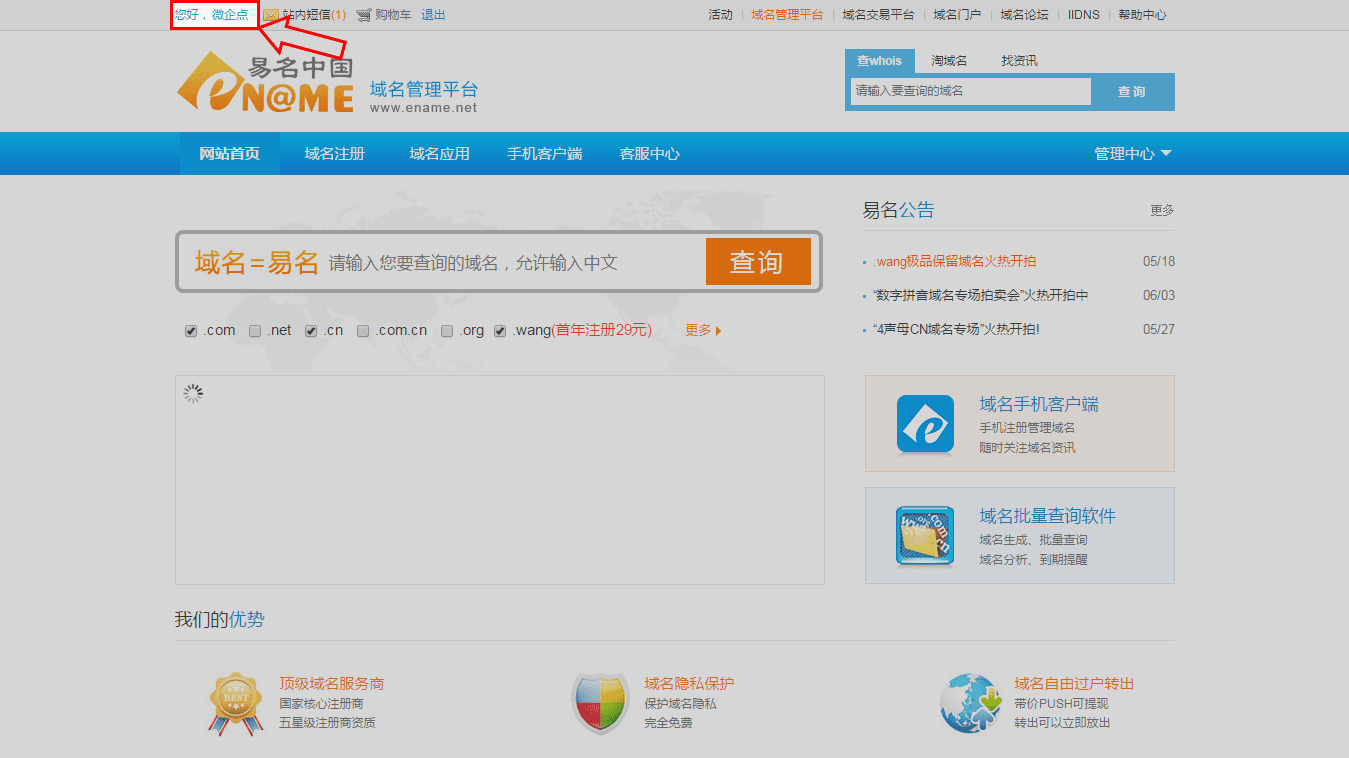Open 域名隐私保护 link
The width and height of the screenshot is (1349, 758).
click(x=689, y=684)
